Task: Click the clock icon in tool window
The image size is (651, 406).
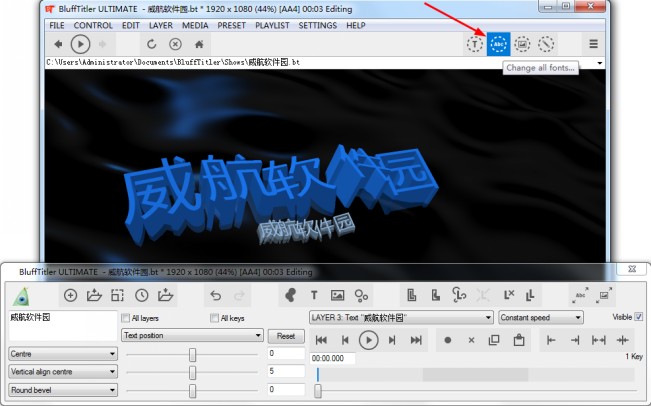Action: [142, 295]
